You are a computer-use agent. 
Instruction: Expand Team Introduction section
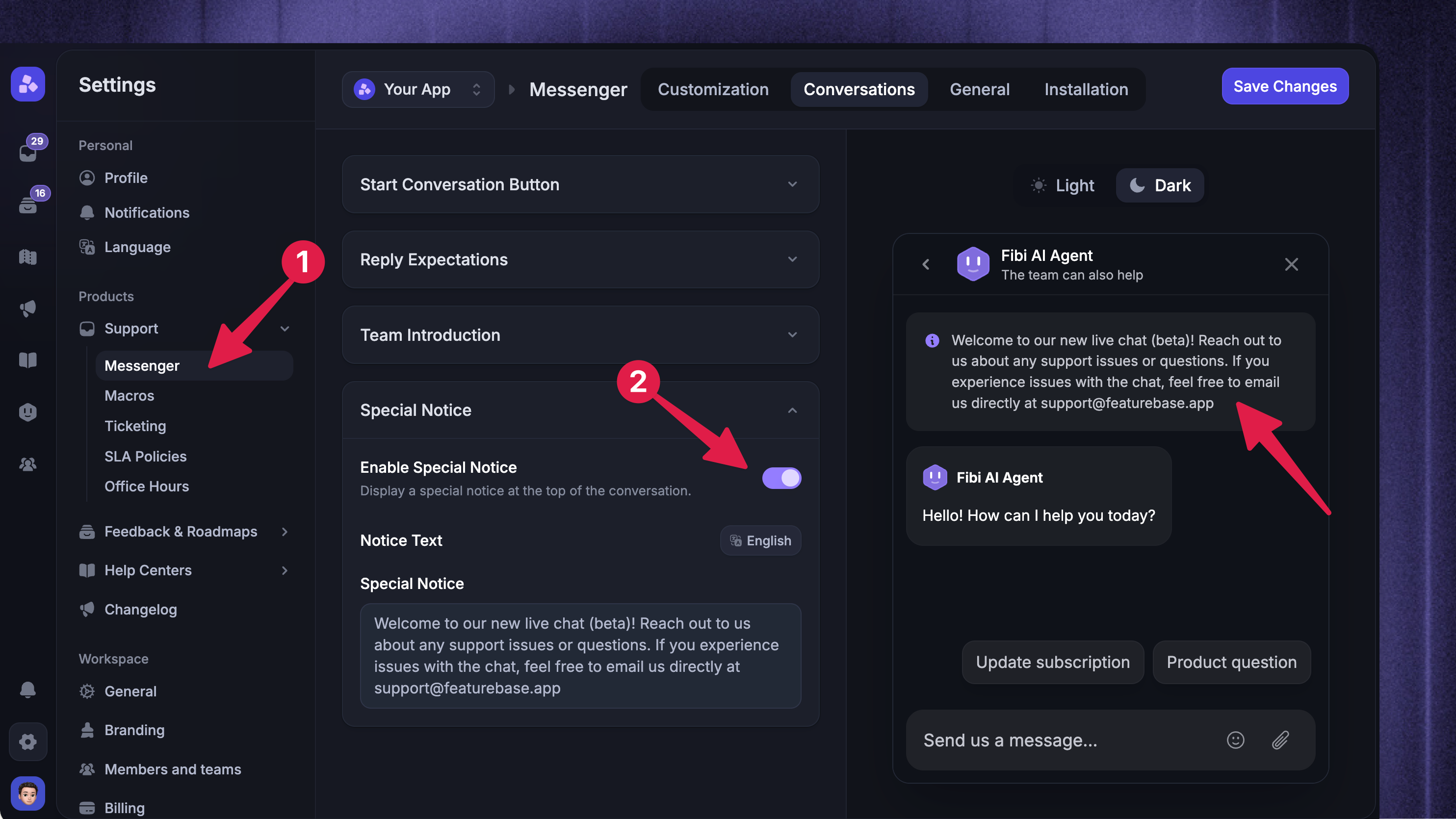point(580,334)
